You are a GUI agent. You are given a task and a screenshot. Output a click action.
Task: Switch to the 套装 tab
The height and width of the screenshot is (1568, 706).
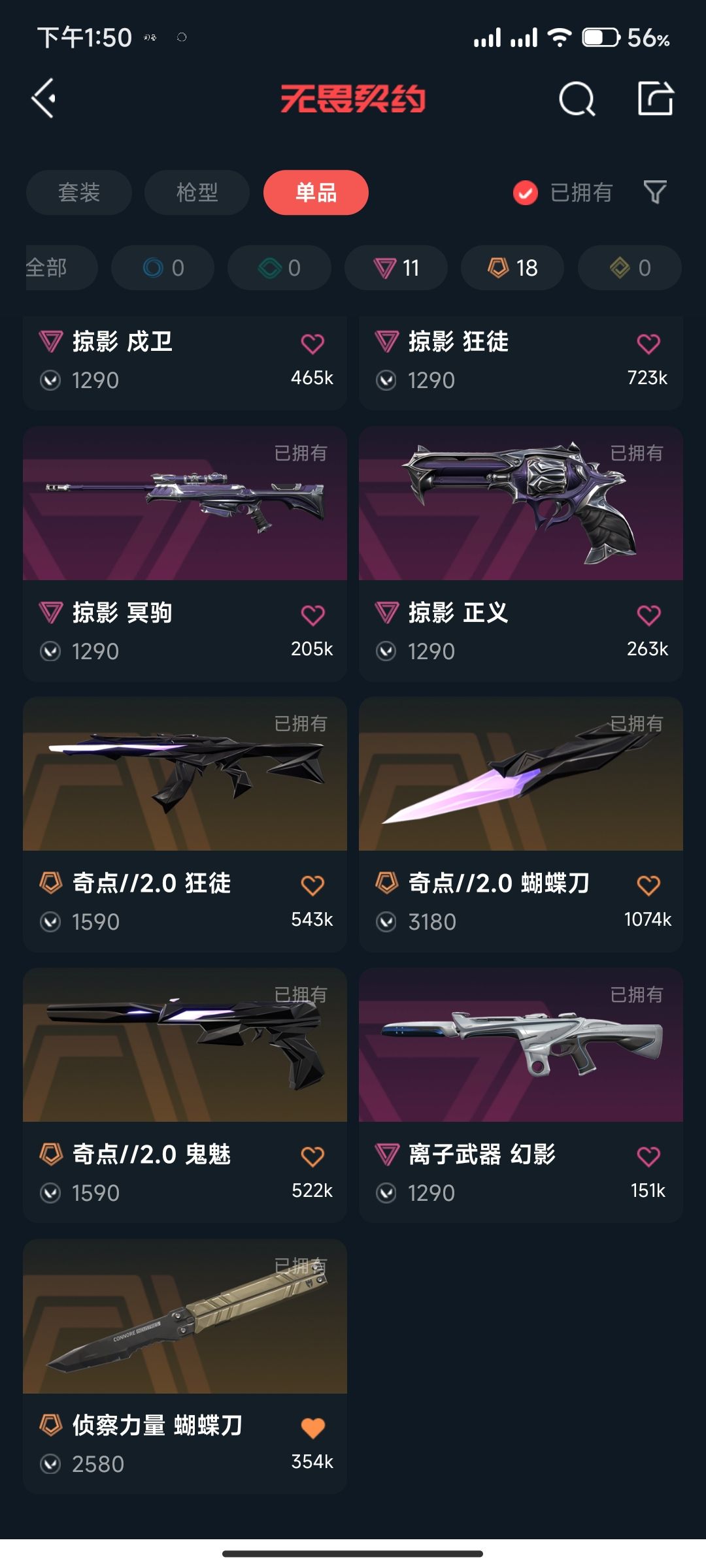coord(79,193)
